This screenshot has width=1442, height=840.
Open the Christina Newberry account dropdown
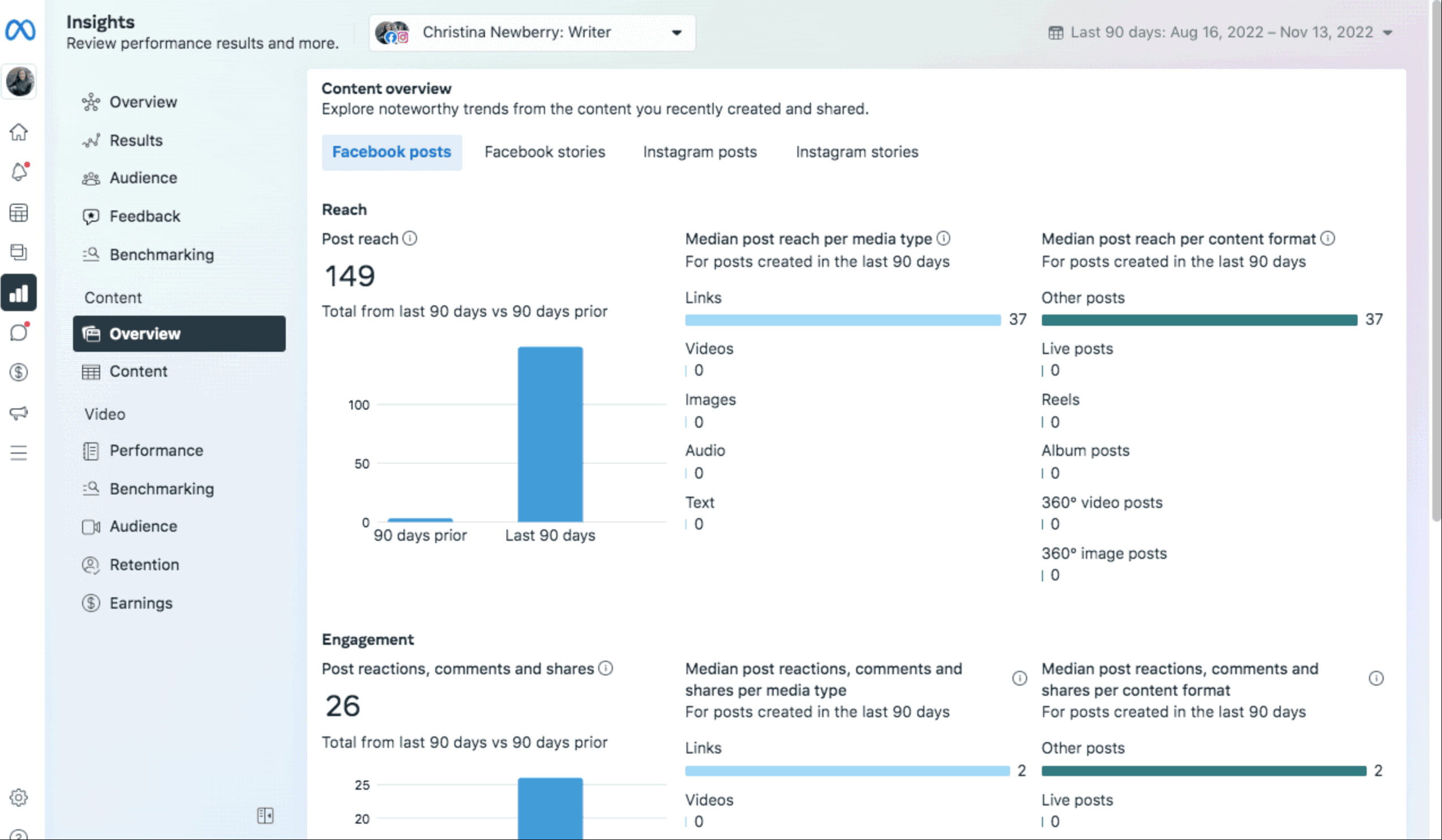[532, 33]
